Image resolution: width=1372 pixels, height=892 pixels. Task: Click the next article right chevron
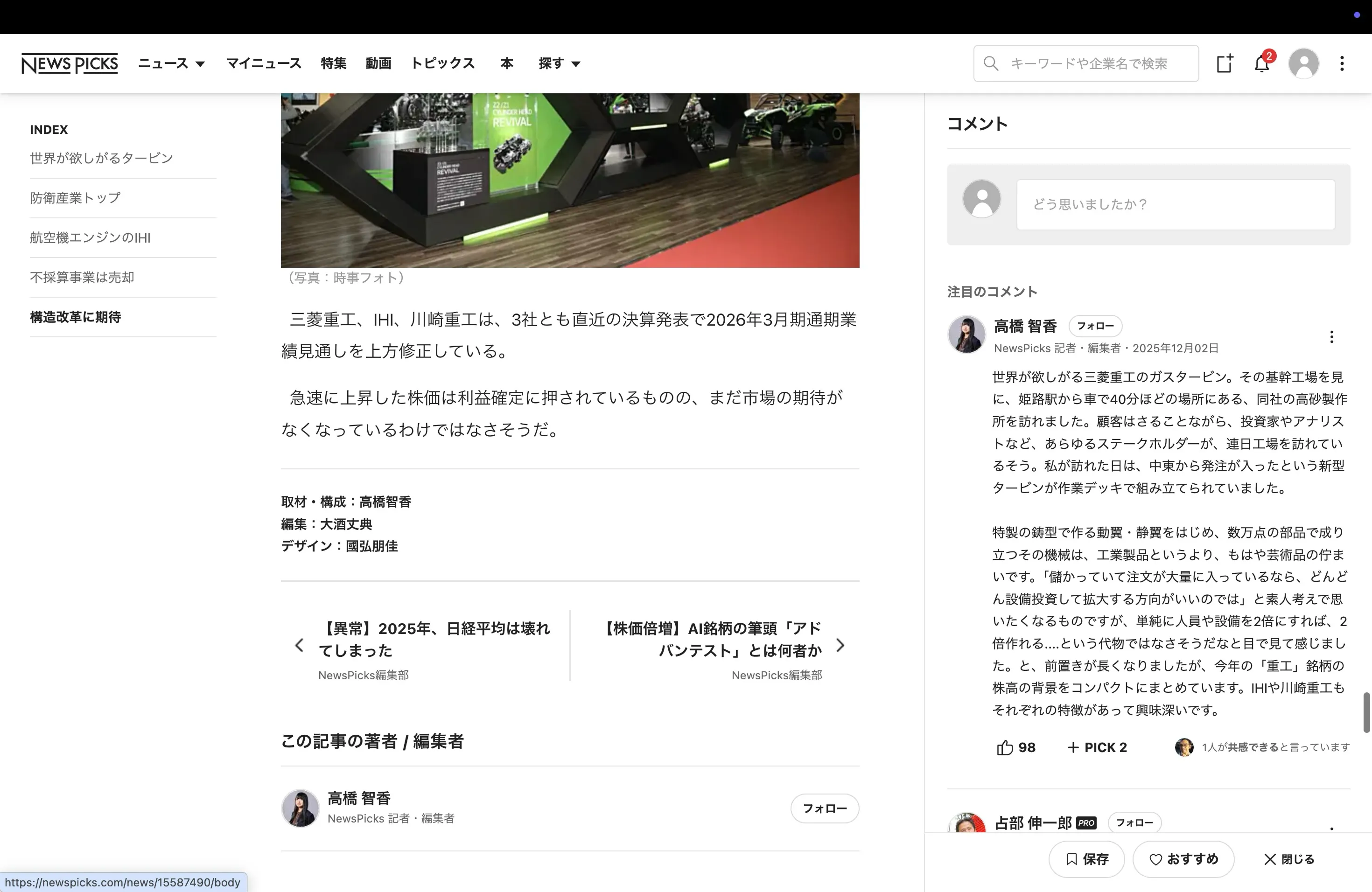coord(840,645)
